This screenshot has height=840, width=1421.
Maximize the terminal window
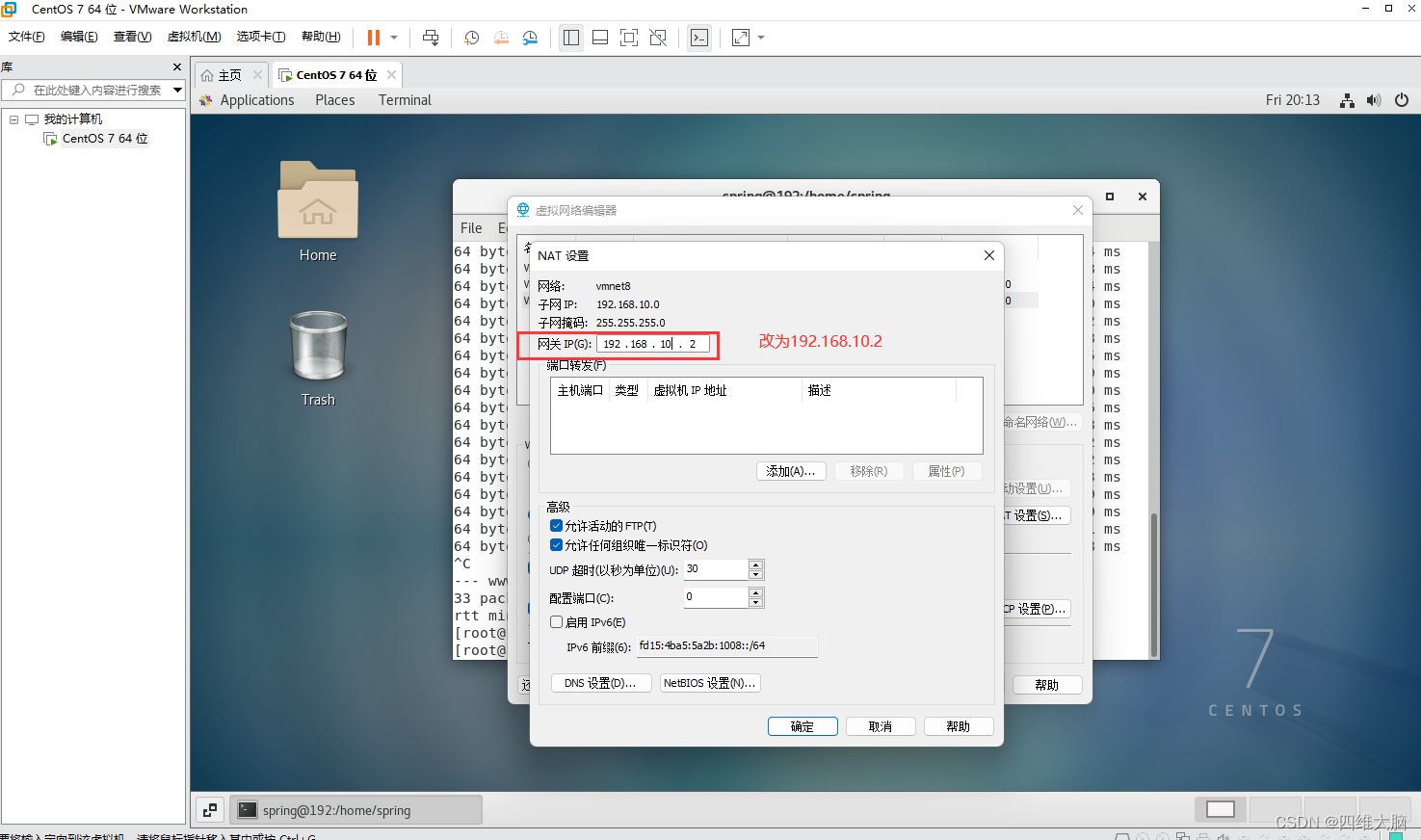1110,197
